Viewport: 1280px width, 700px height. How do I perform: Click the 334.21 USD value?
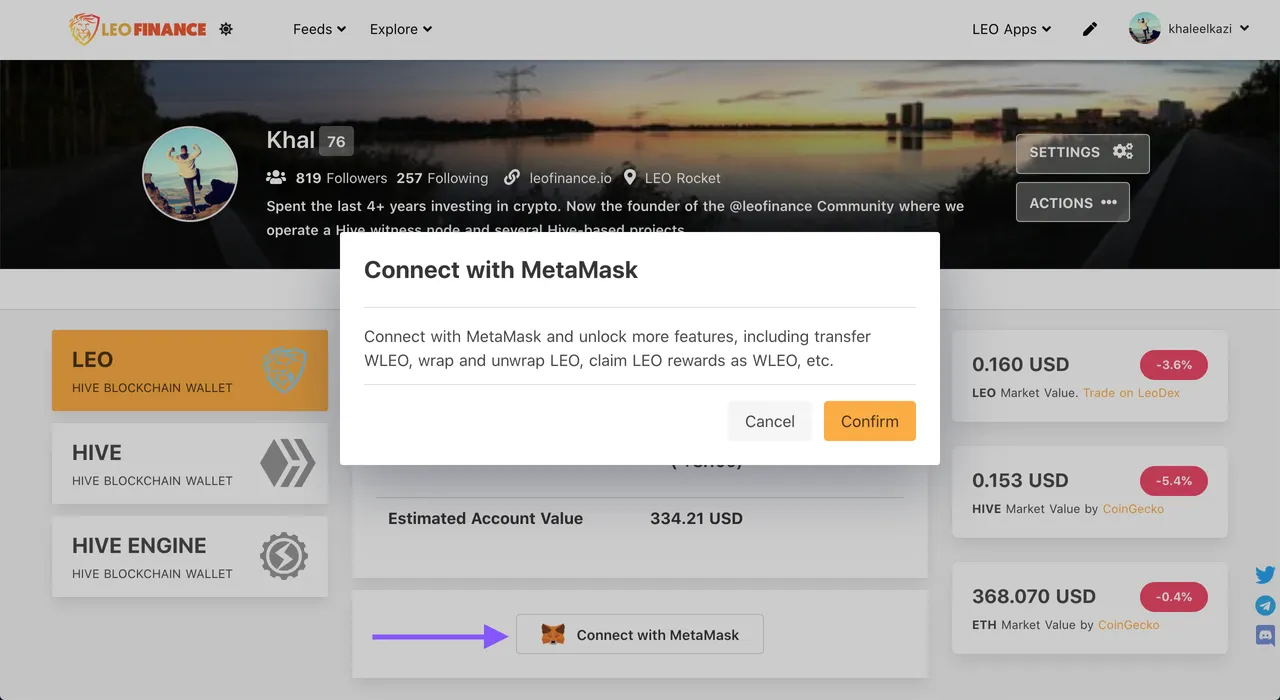[x=697, y=519]
